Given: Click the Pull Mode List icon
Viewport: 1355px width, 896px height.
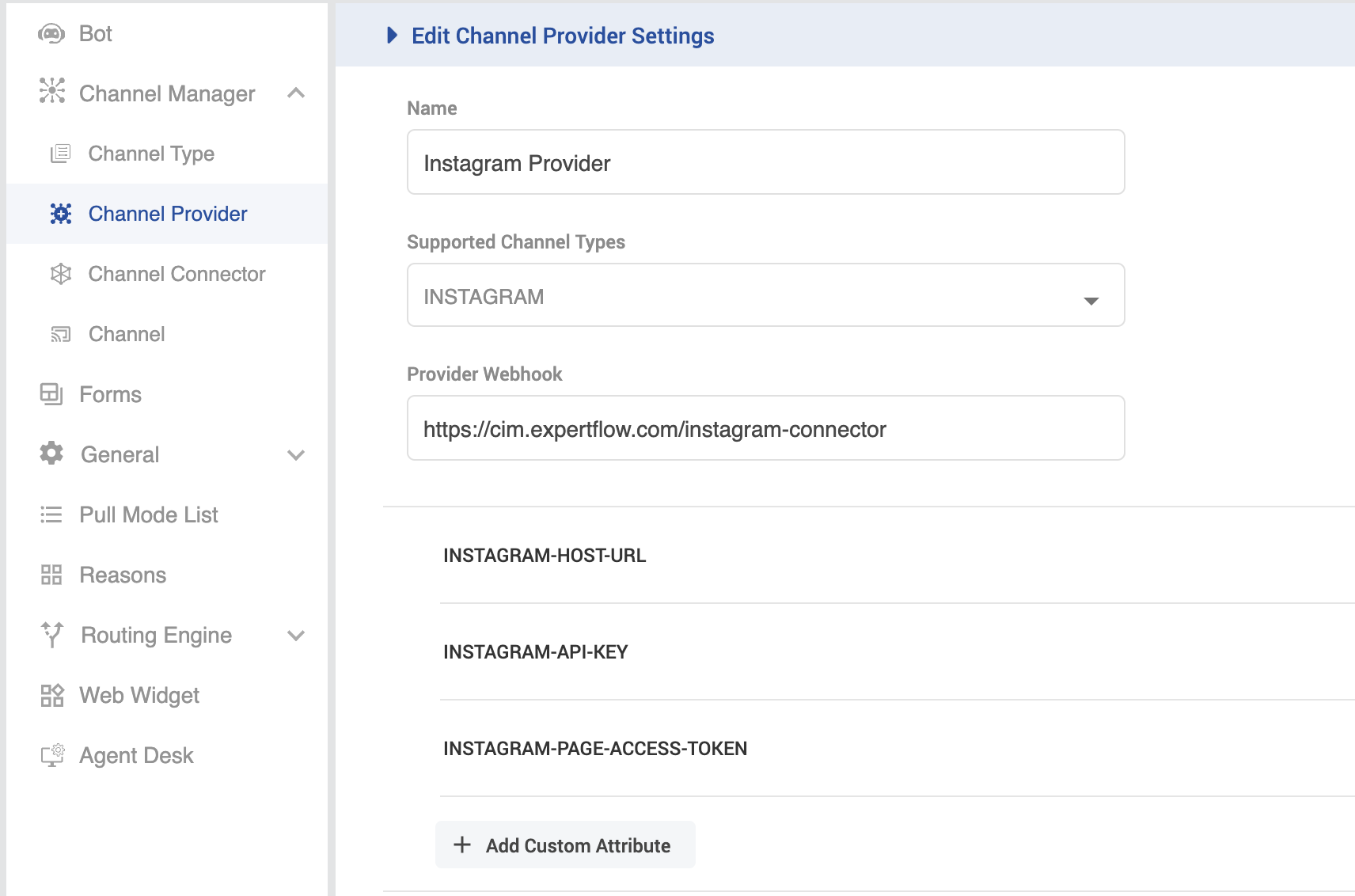Looking at the screenshot, I should pos(51,514).
